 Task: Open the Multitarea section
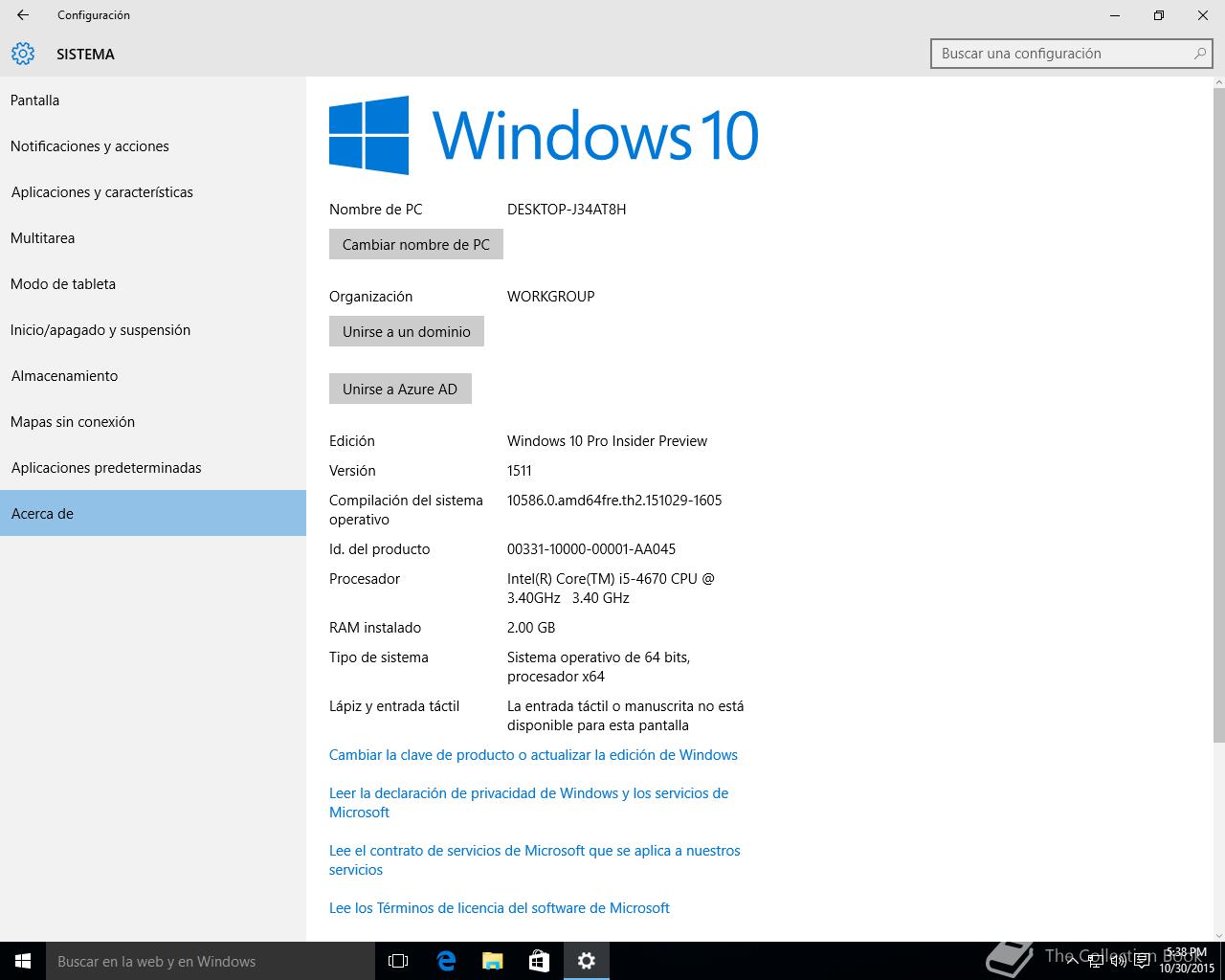click(x=153, y=237)
